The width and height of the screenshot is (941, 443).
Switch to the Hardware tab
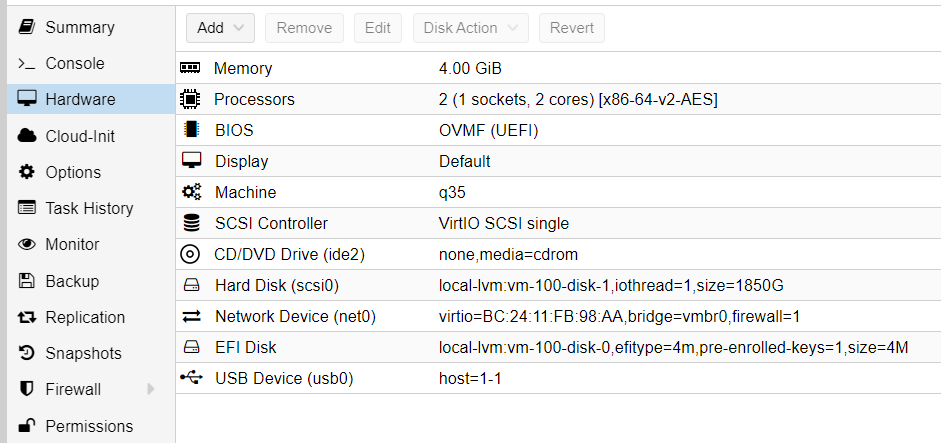(x=91, y=99)
